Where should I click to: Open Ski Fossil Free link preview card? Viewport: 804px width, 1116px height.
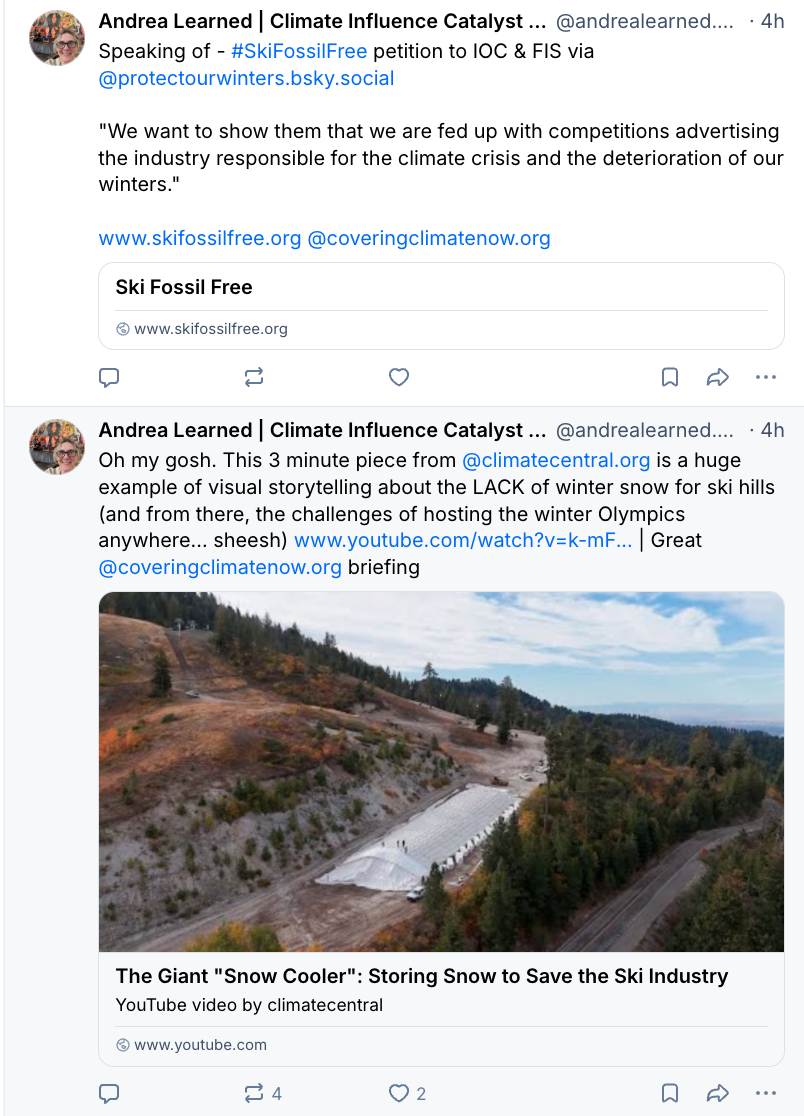441,305
